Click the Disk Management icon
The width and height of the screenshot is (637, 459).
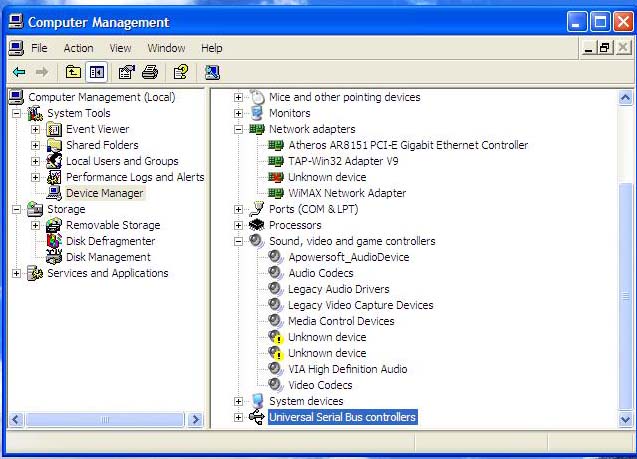tap(54, 257)
